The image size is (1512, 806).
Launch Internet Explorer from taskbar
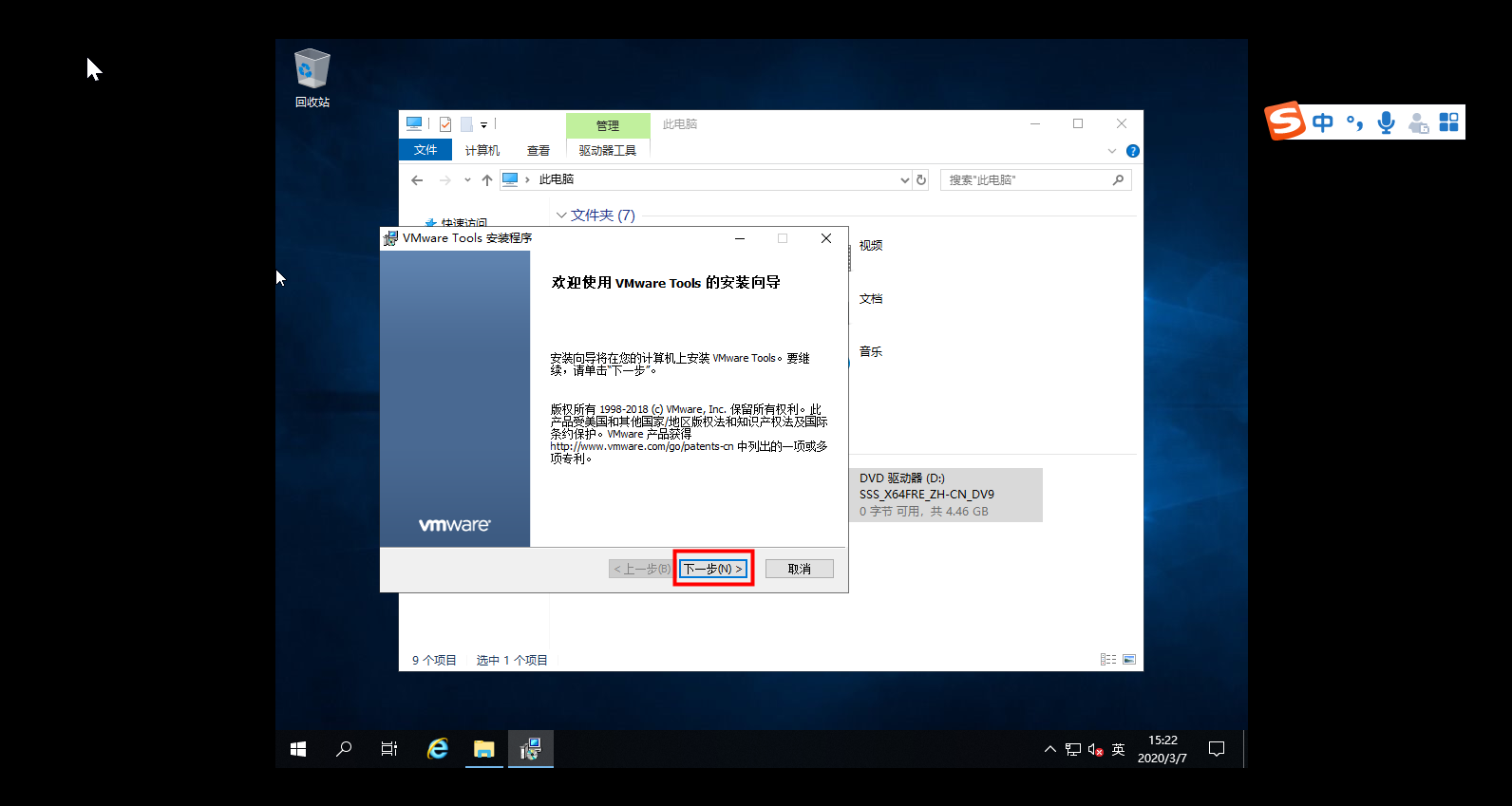click(438, 749)
